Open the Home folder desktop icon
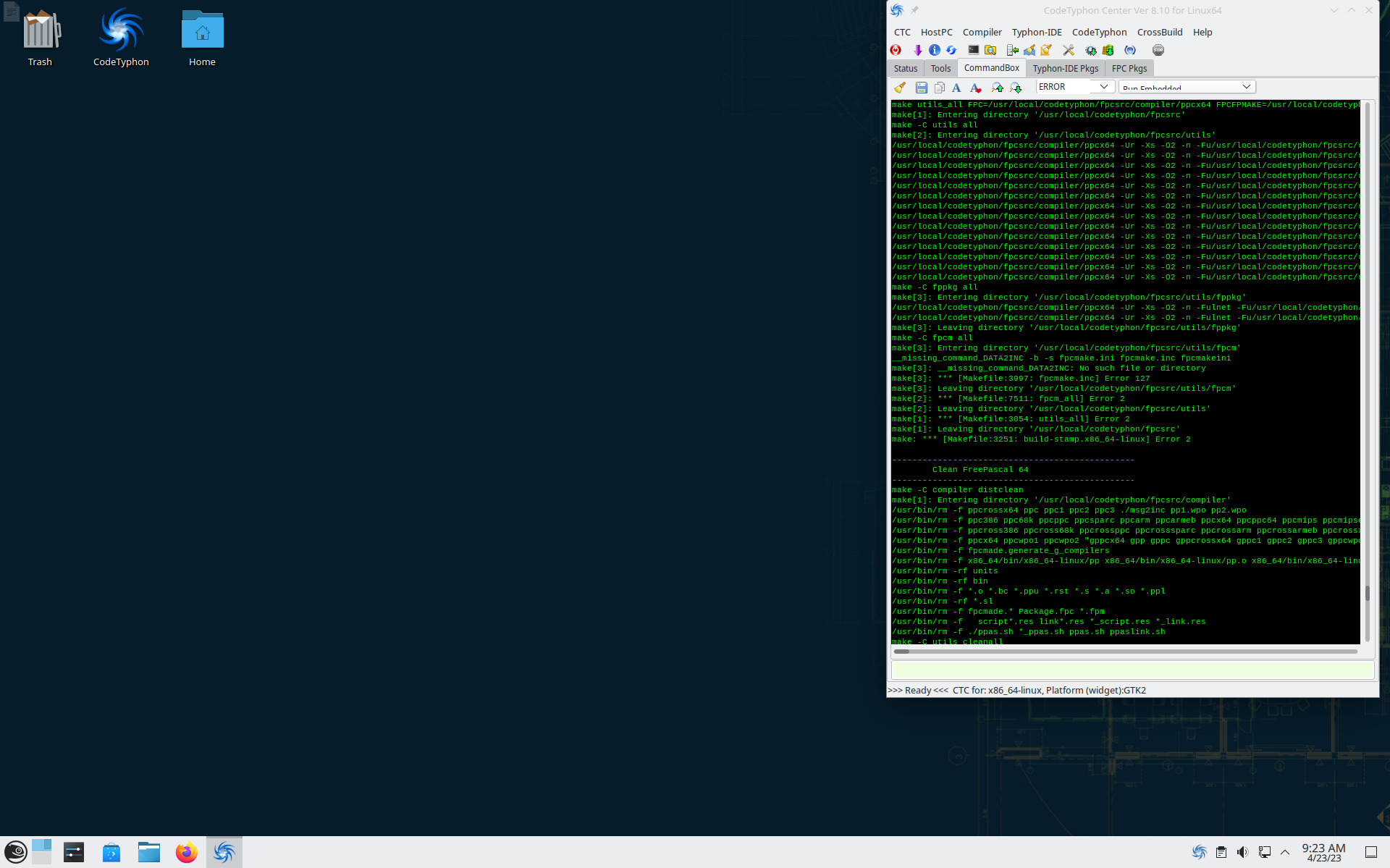This screenshot has height=868, width=1390. 202,37
